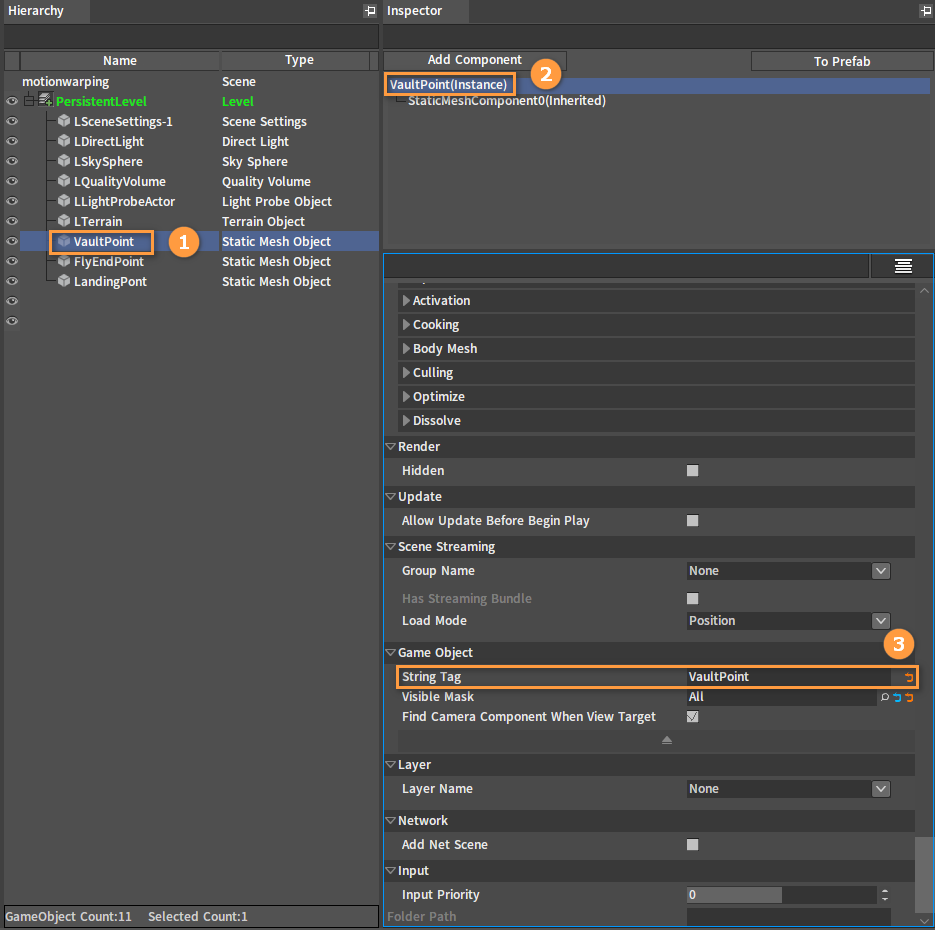Screen dimensions: 935x930
Task: Click the PersistentLevel level icon
Action: pyautogui.click(x=45, y=100)
